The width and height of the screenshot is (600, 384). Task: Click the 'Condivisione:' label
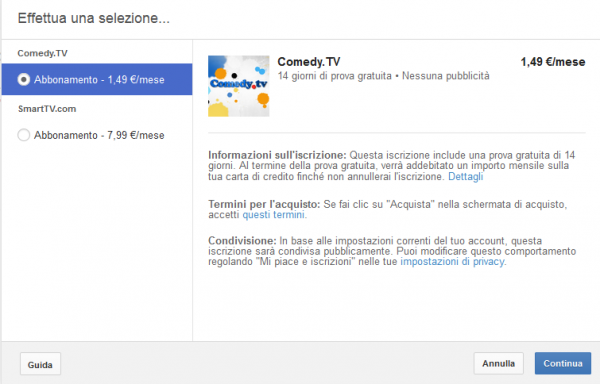(242, 241)
